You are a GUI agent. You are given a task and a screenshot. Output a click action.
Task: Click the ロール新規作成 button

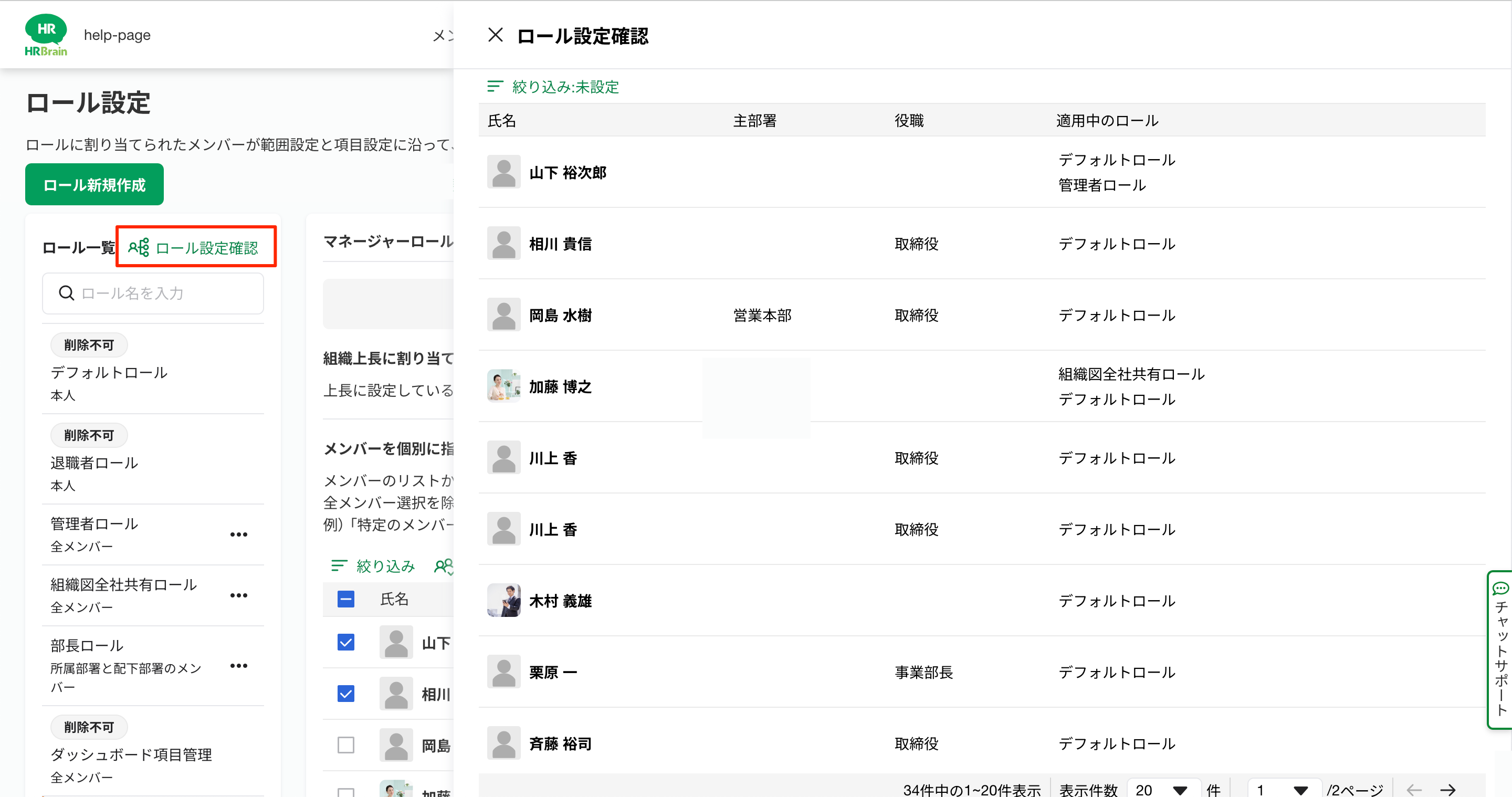[x=94, y=185]
